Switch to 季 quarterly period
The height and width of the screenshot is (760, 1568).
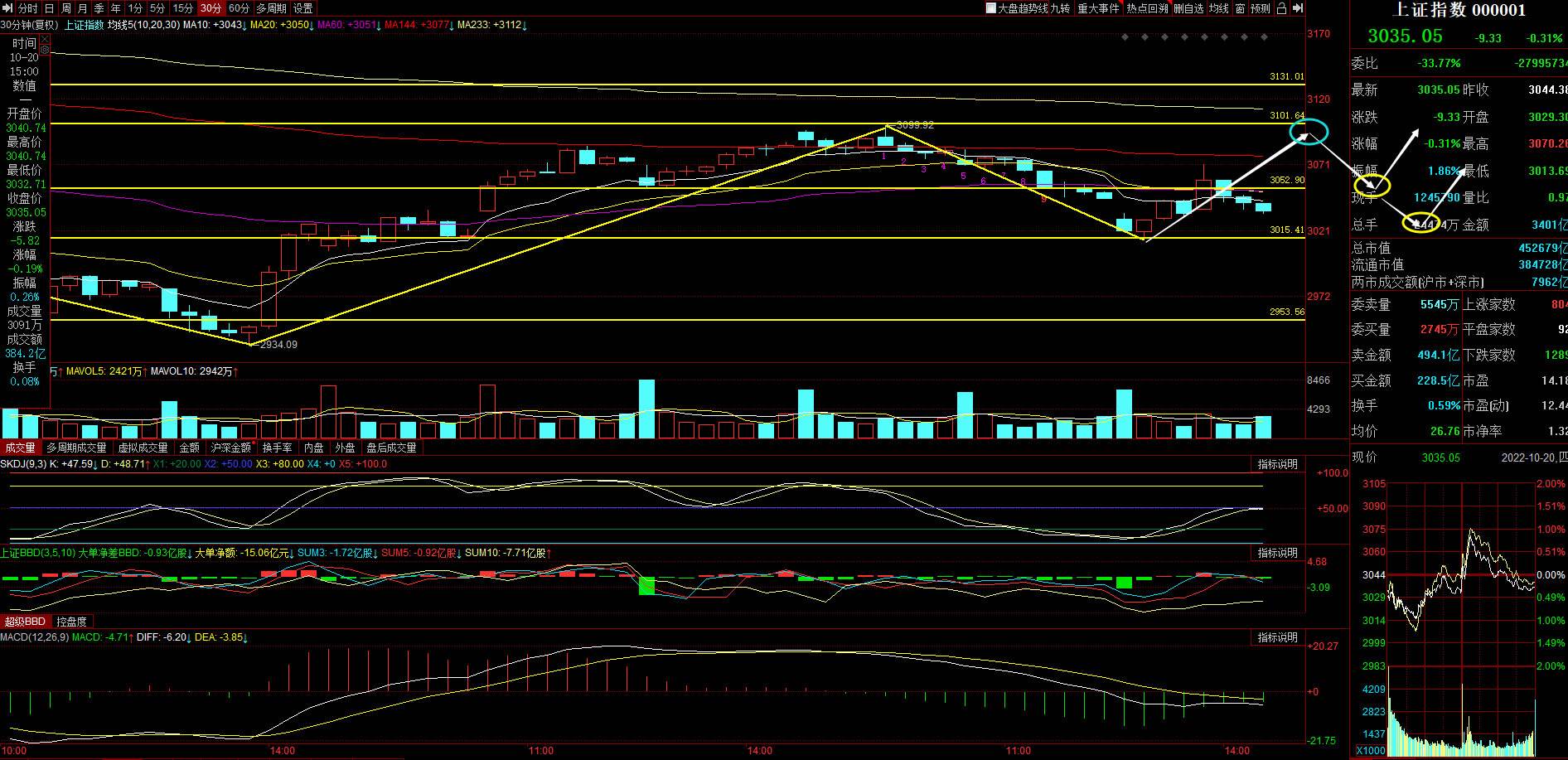click(99, 8)
